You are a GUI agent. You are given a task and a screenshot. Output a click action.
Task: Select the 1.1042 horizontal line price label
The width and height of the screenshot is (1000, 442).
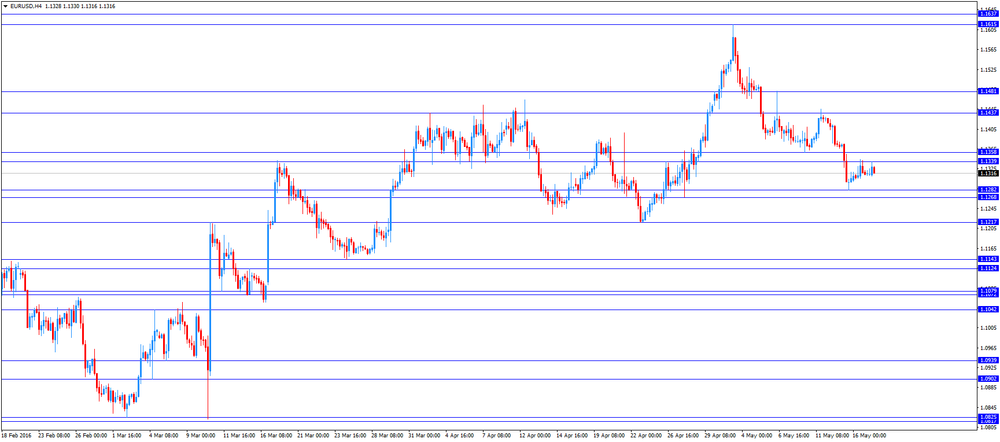tap(987, 309)
